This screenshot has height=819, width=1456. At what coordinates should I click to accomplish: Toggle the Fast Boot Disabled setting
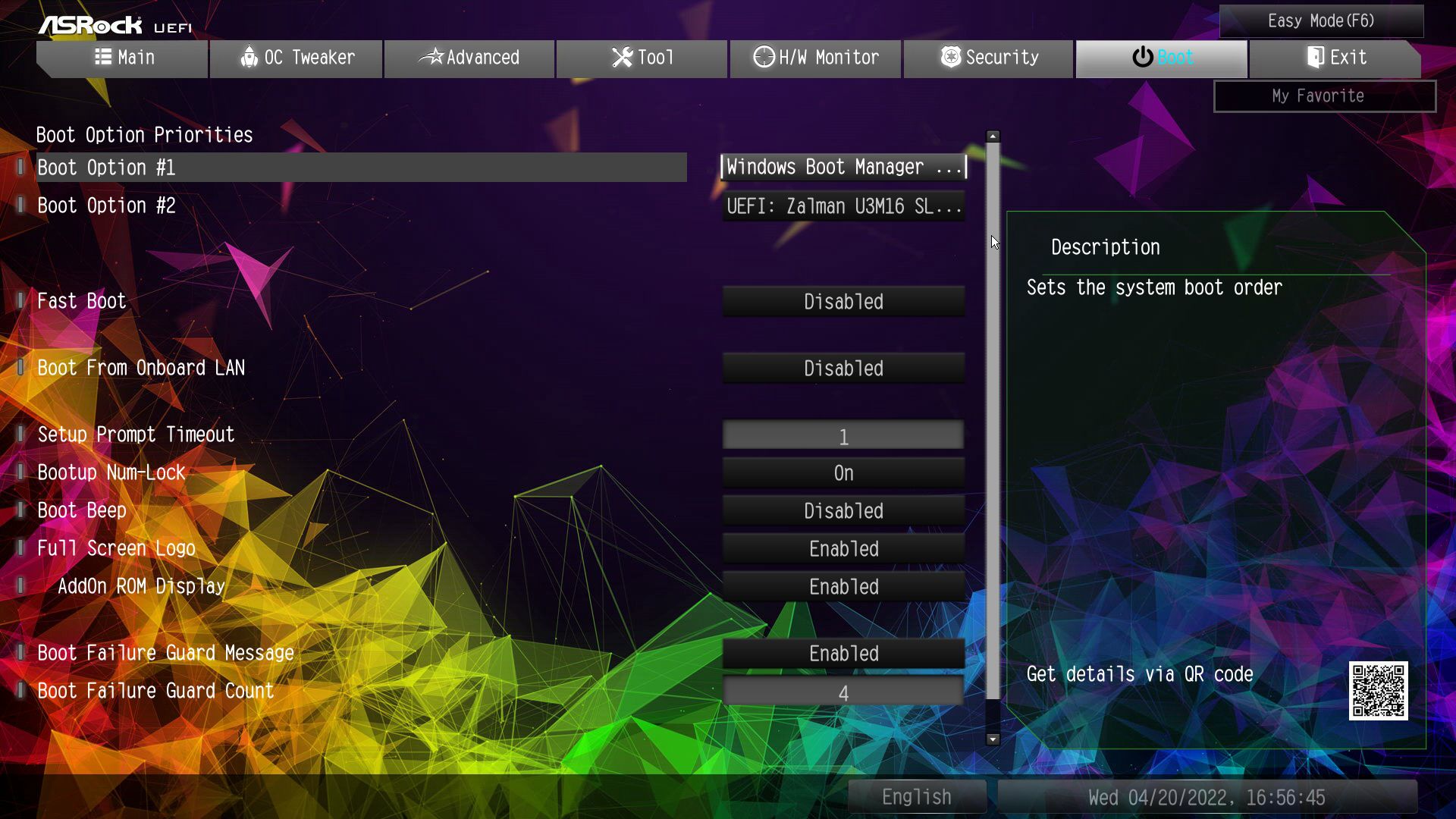(x=843, y=302)
